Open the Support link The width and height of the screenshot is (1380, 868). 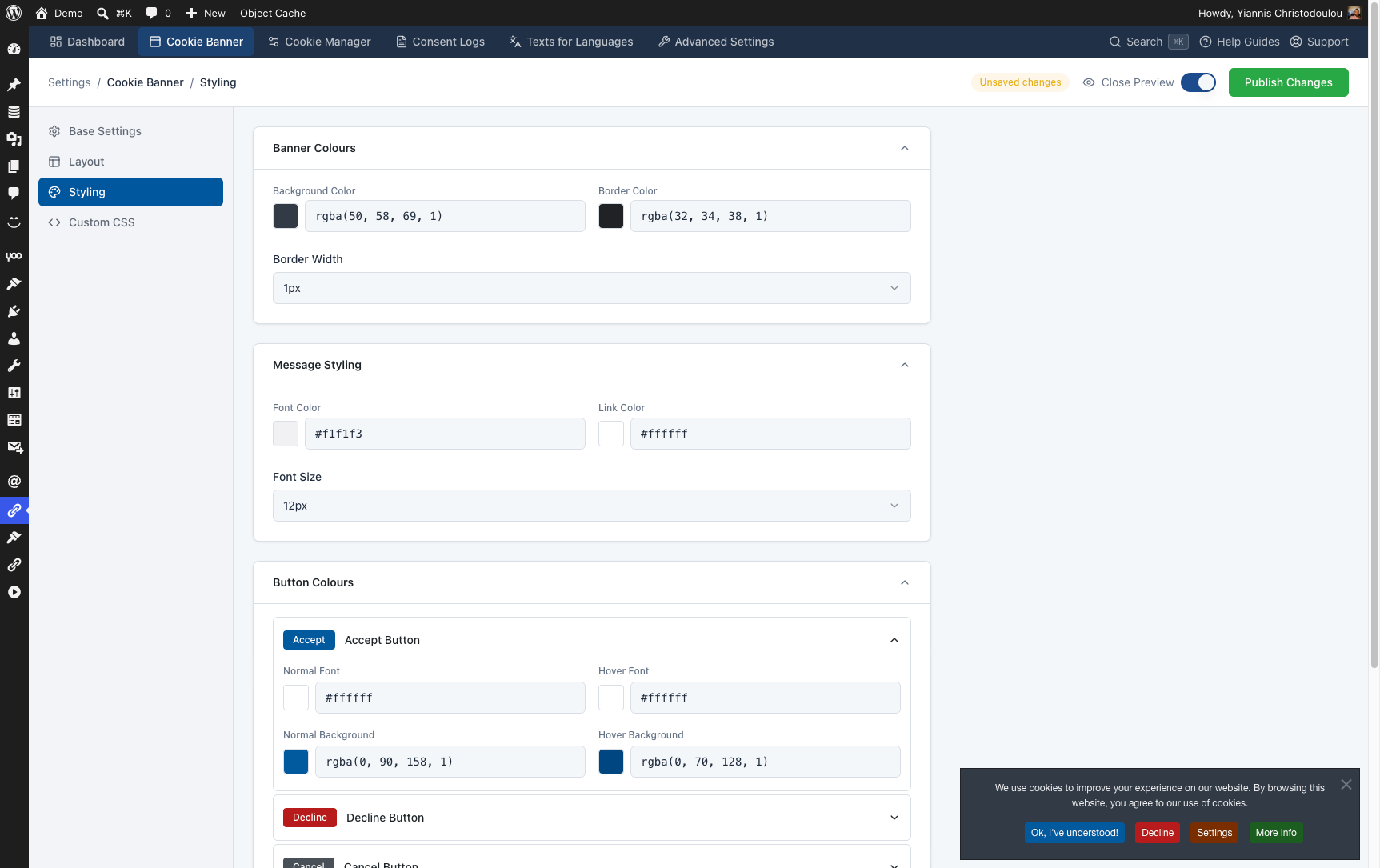tap(1319, 42)
